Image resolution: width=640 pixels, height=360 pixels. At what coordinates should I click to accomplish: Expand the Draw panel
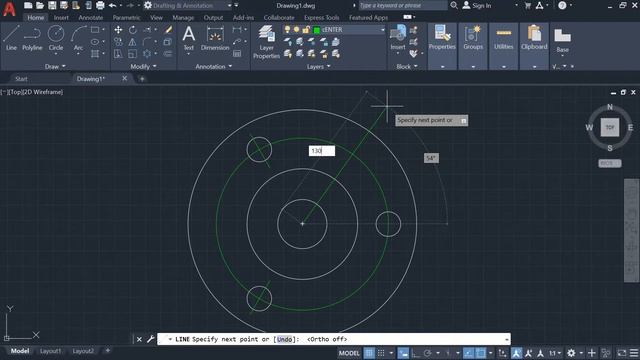point(55,67)
